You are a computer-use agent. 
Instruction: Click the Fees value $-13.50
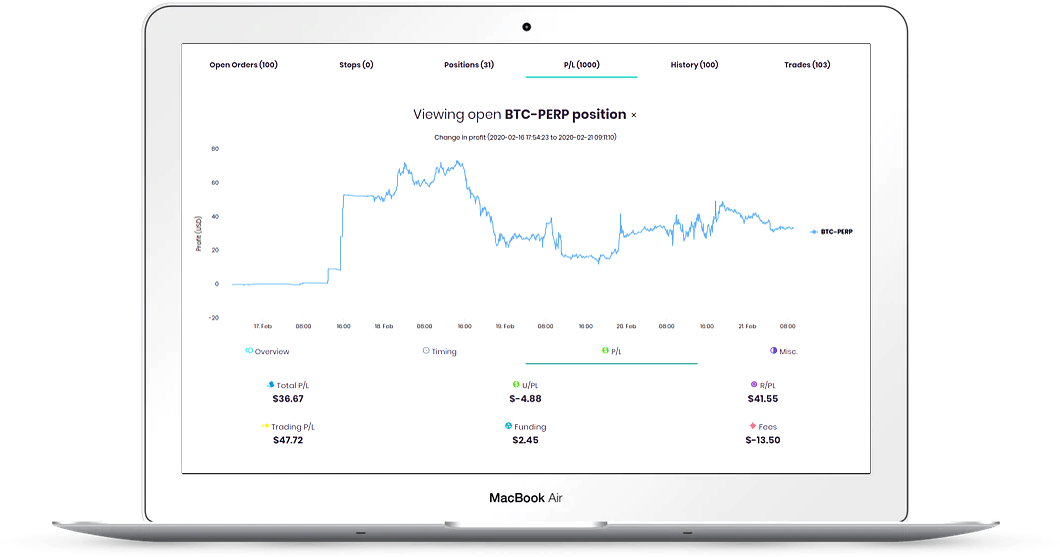pyautogui.click(x=762, y=440)
